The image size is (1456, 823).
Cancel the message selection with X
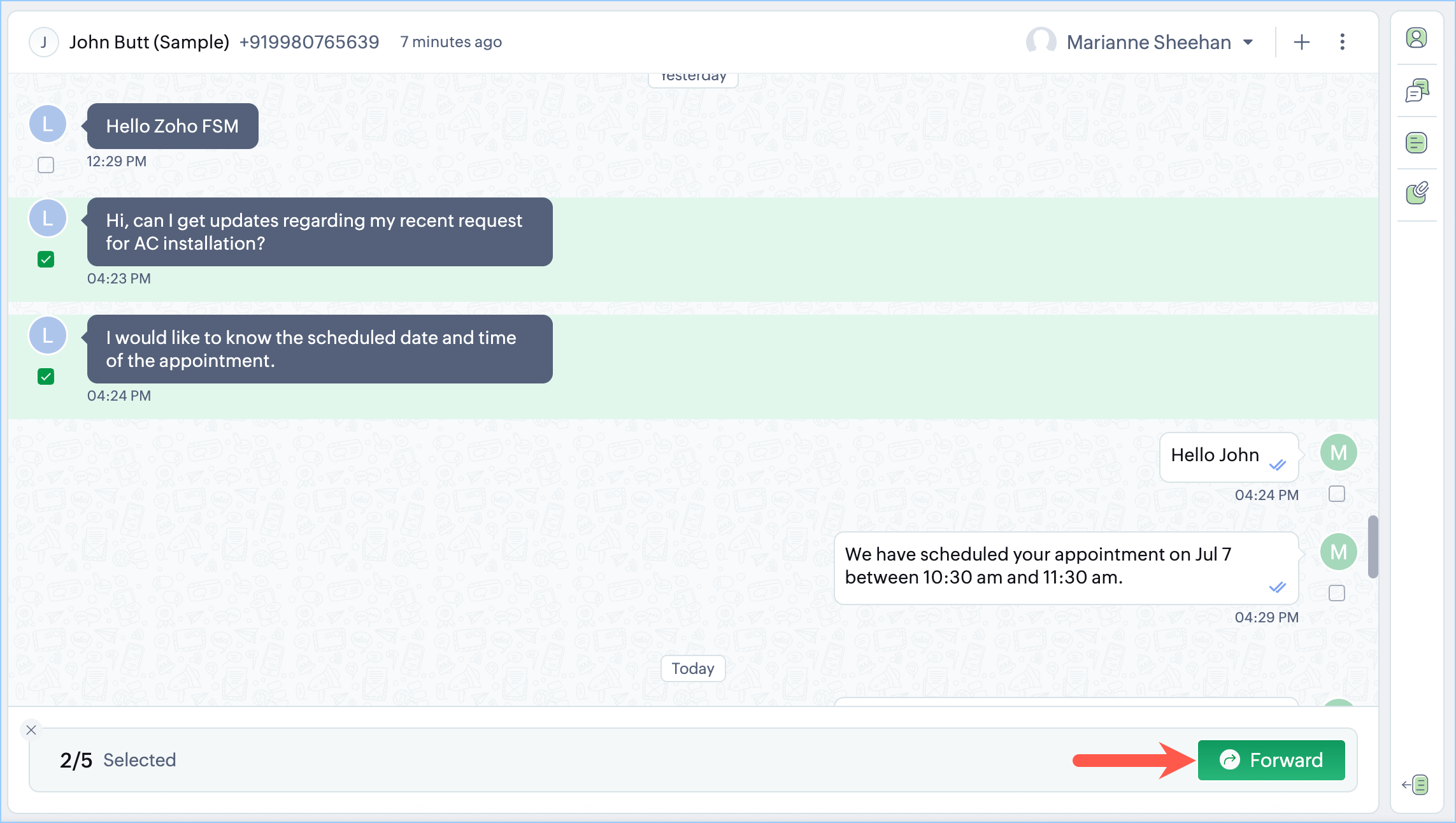[x=31, y=730]
